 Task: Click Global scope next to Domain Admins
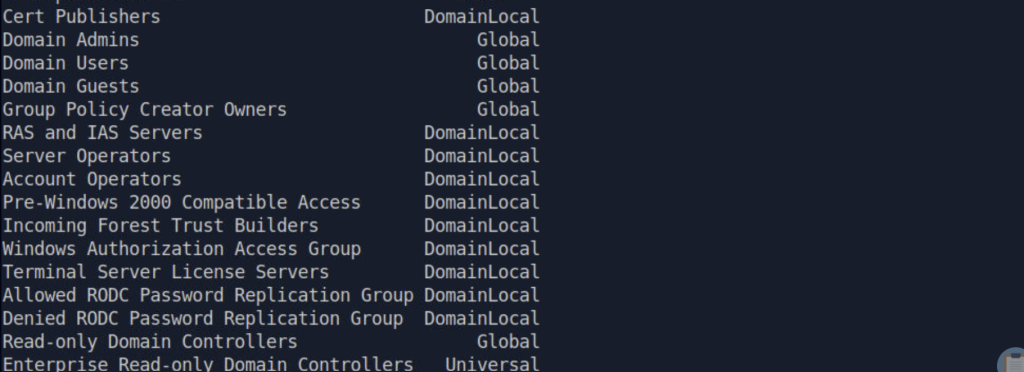(508, 40)
